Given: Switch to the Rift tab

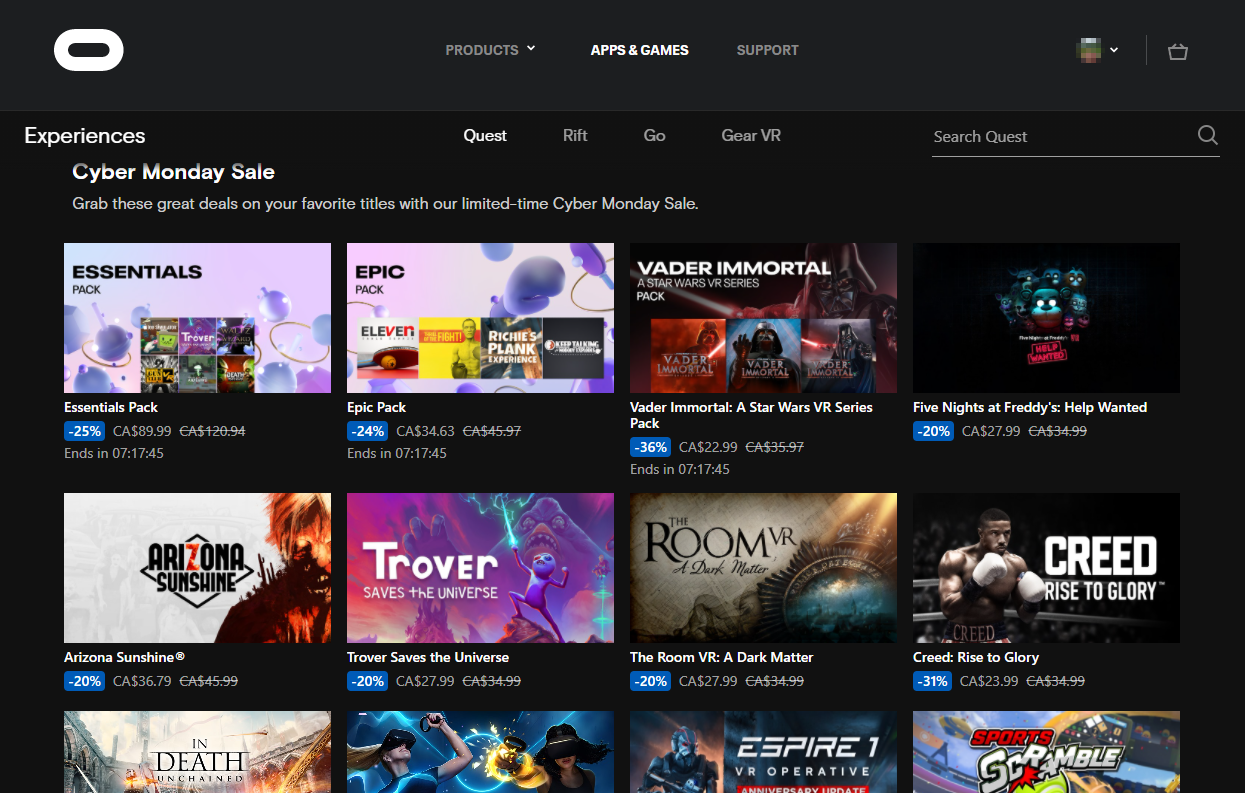Looking at the screenshot, I should click(x=575, y=136).
